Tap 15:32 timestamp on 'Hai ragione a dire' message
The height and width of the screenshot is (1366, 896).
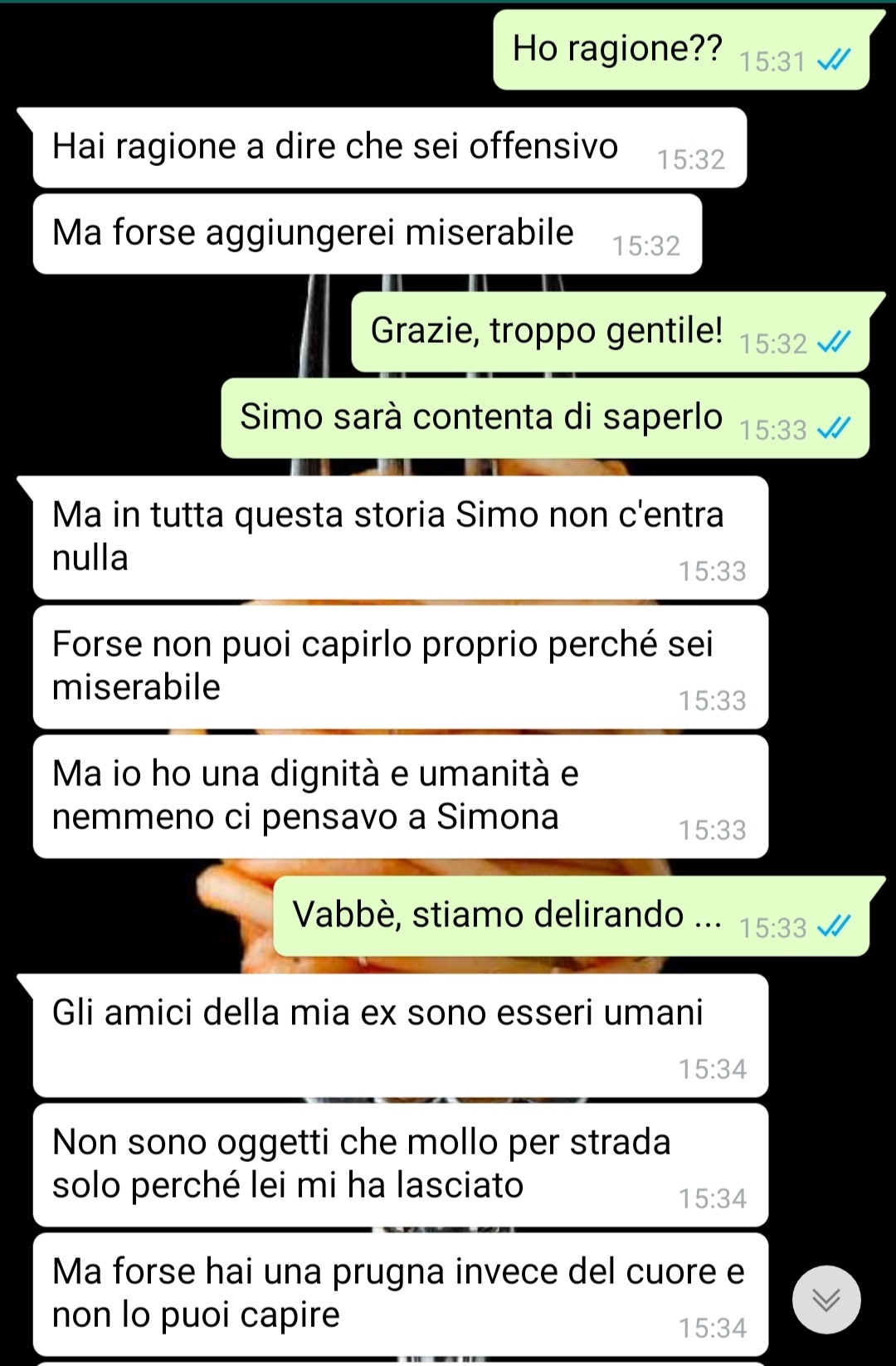pyautogui.click(x=691, y=159)
